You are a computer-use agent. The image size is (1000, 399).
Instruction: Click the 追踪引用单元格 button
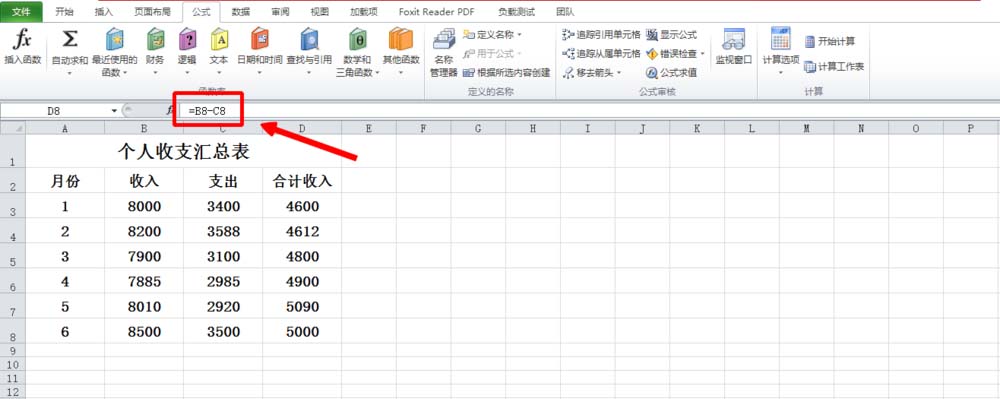pos(601,34)
